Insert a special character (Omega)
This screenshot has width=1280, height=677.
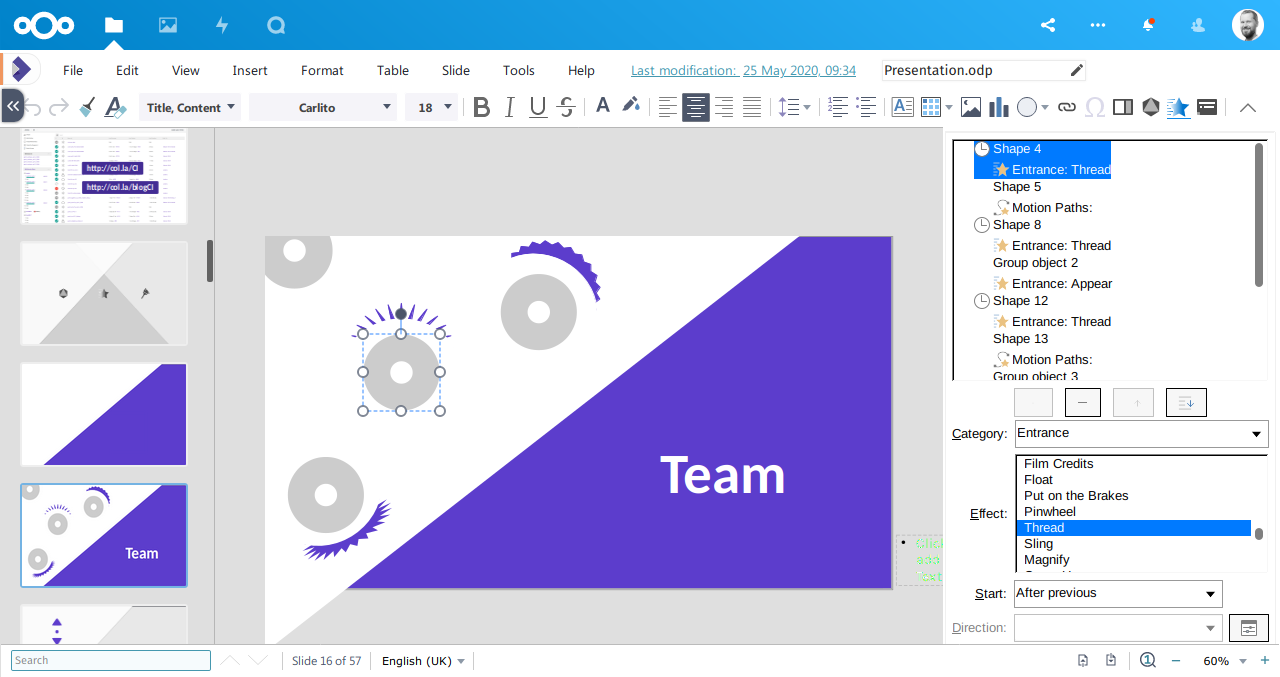click(1095, 107)
